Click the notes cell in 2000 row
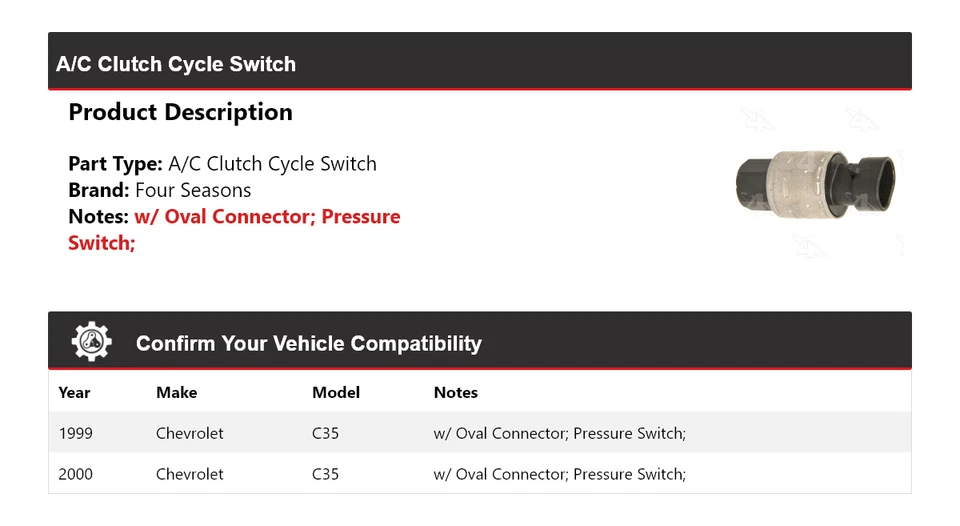The width and height of the screenshot is (960, 526). 559,474
